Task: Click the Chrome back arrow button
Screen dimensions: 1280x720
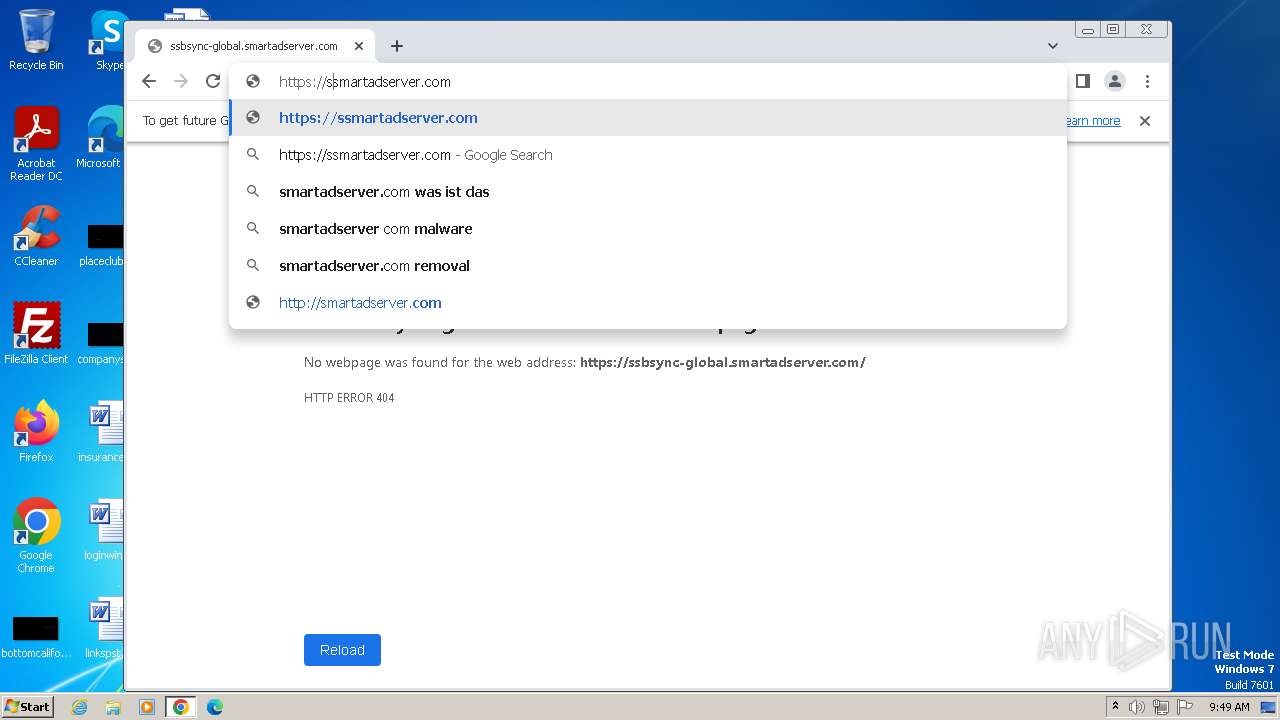Action: [149, 82]
